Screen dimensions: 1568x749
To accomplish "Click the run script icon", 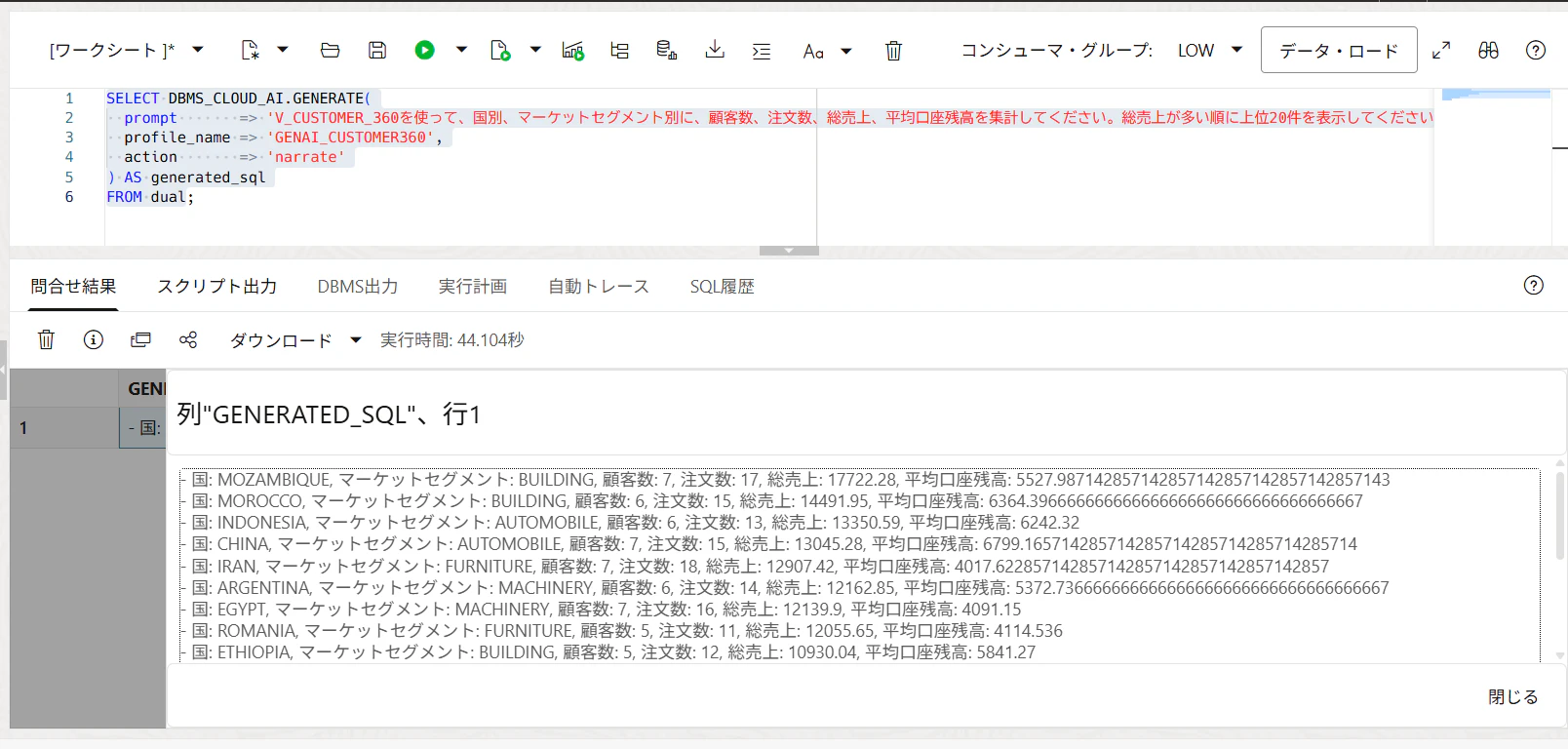I will pos(500,50).
